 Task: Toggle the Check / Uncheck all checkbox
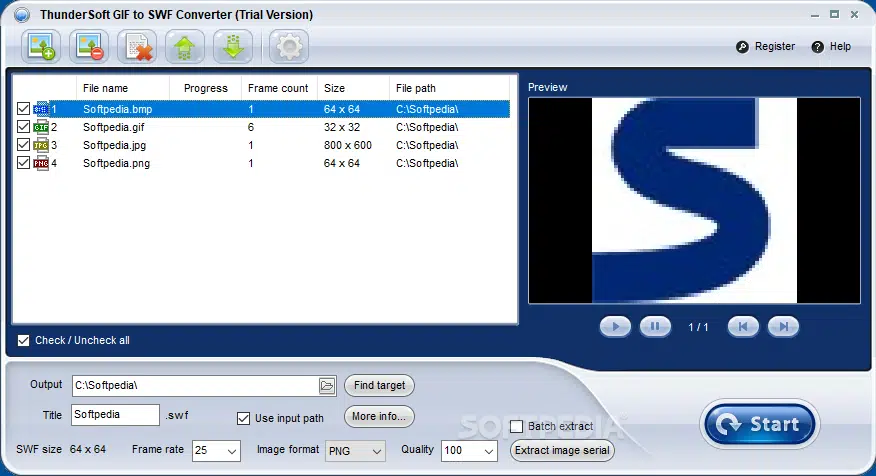(23, 340)
